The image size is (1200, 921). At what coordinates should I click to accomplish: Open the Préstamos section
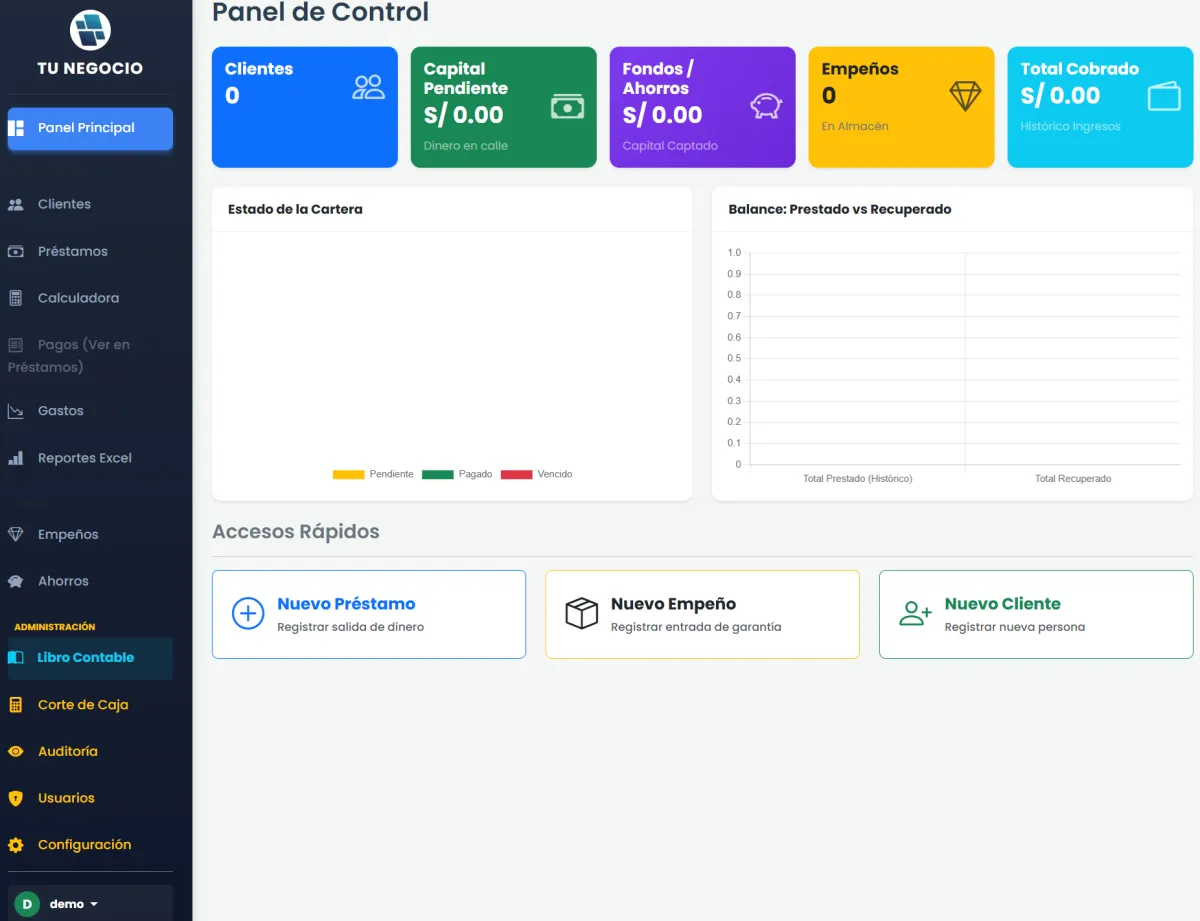tap(90, 251)
